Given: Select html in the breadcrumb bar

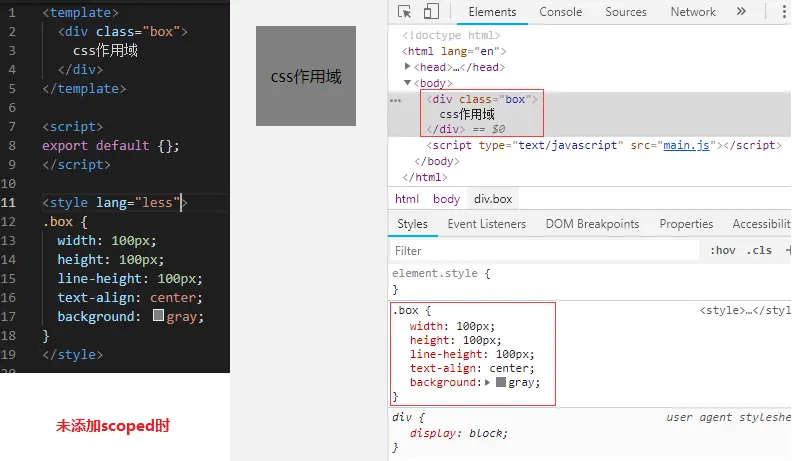Looking at the screenshot, I should click(x=407, y=199).
